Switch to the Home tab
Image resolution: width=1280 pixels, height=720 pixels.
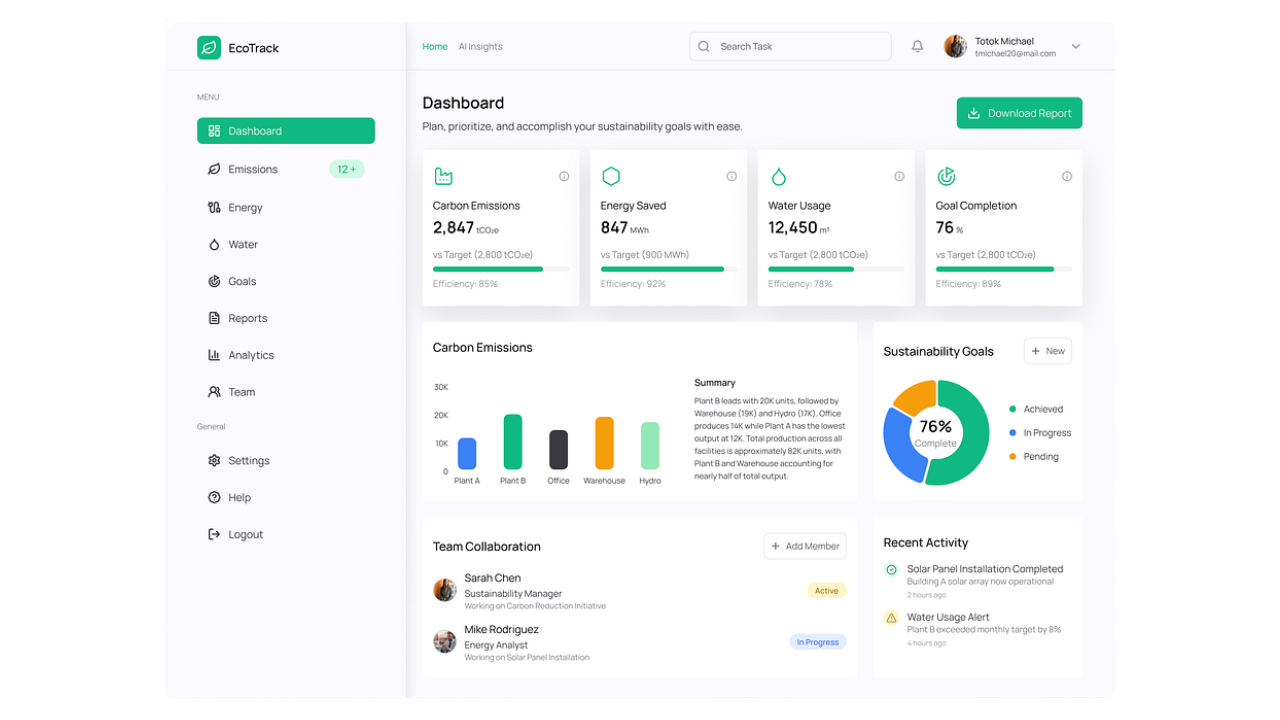pos(435,46)
